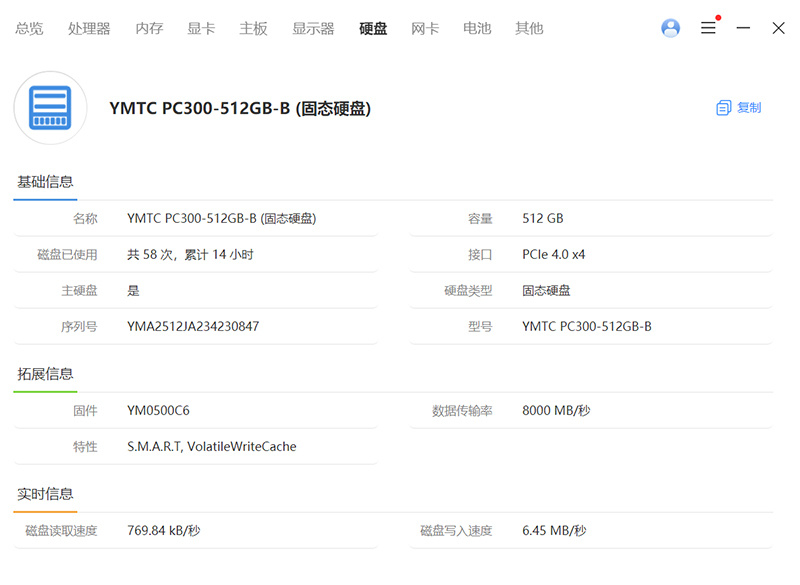Select the 型号 value YMTC PC300-512GB-B

[x=587, y=326]
